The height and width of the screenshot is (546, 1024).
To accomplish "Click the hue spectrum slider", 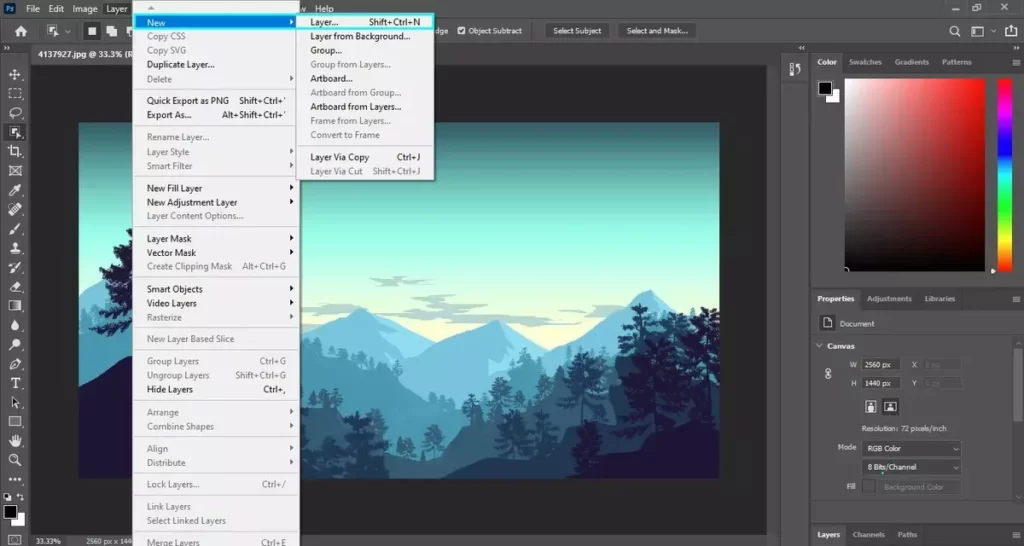I will tap(1005, 174).
